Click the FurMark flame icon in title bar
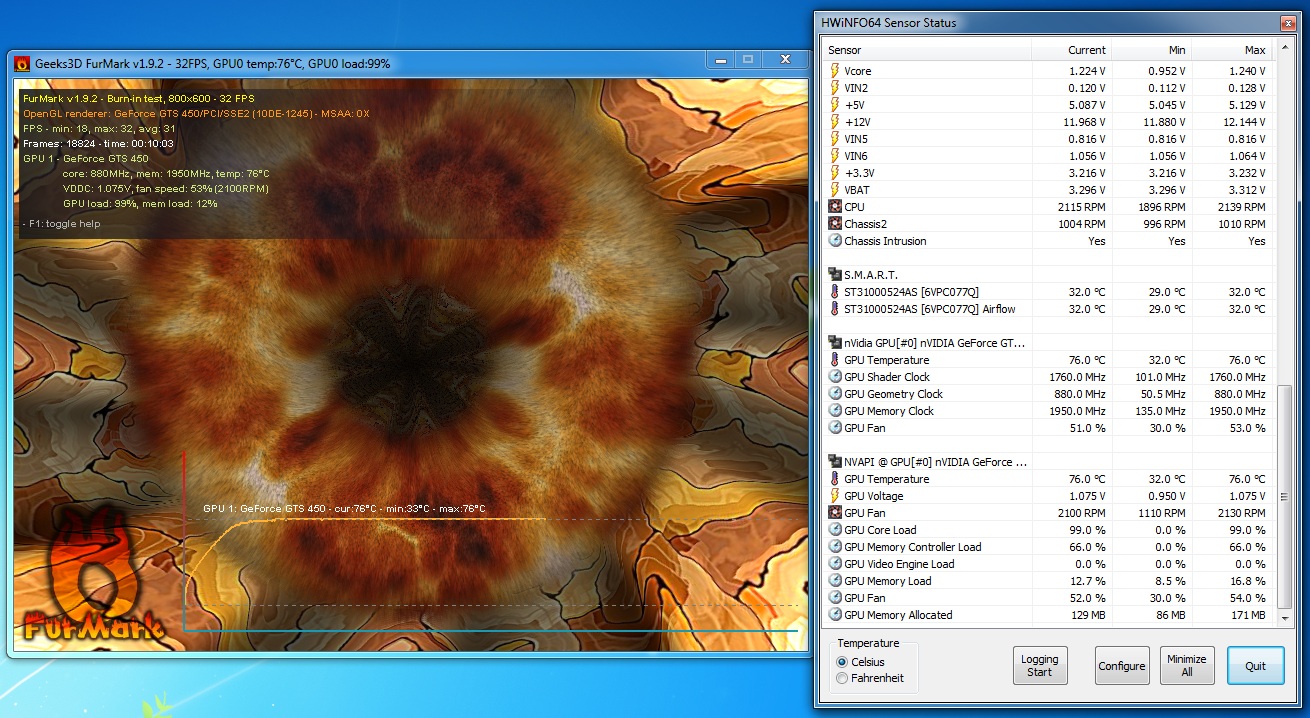Screen dimensions: 1310x718 coord(22,63)
